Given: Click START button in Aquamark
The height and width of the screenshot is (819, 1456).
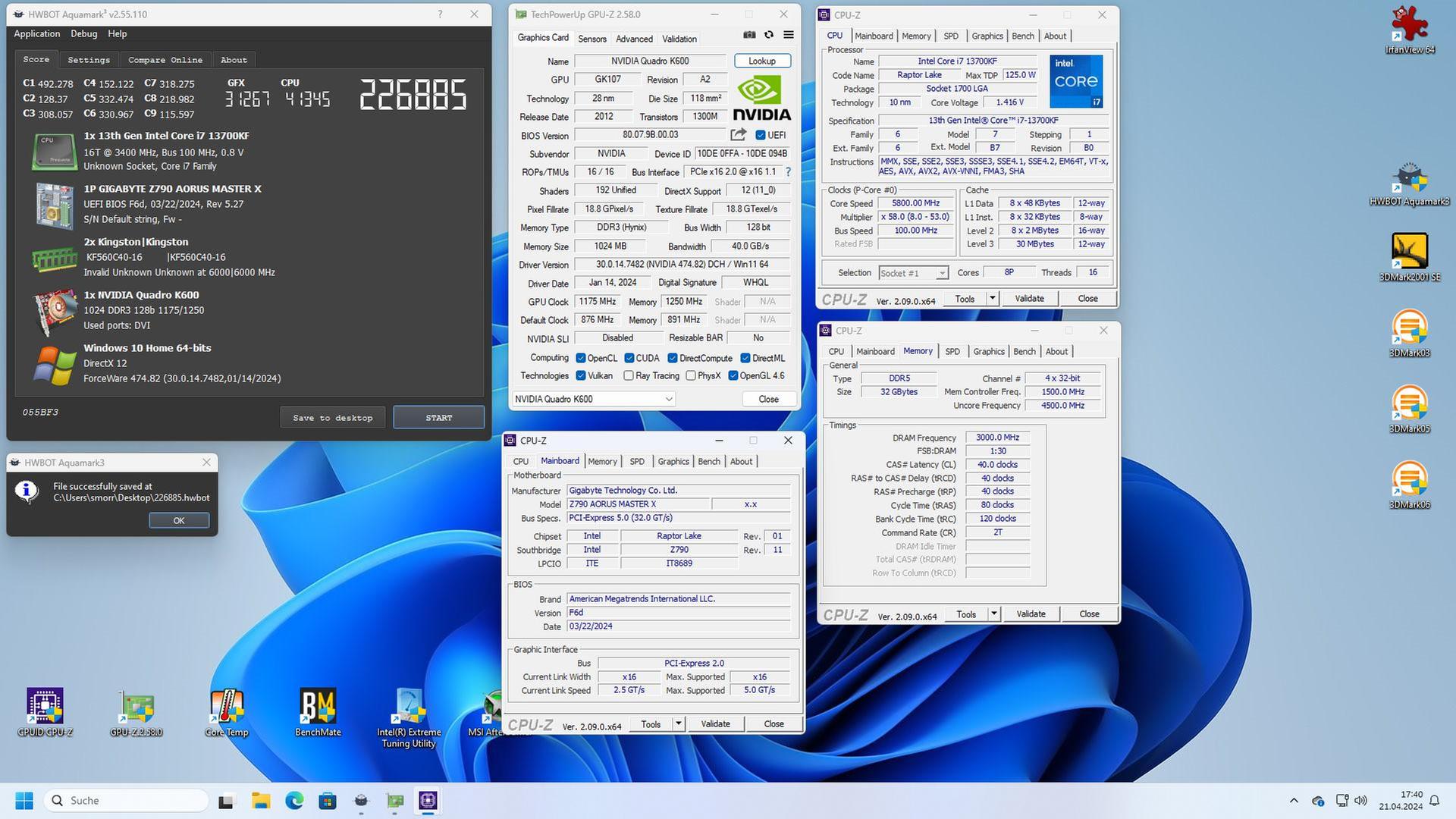Looking at the screenshot, I should 439,418.
